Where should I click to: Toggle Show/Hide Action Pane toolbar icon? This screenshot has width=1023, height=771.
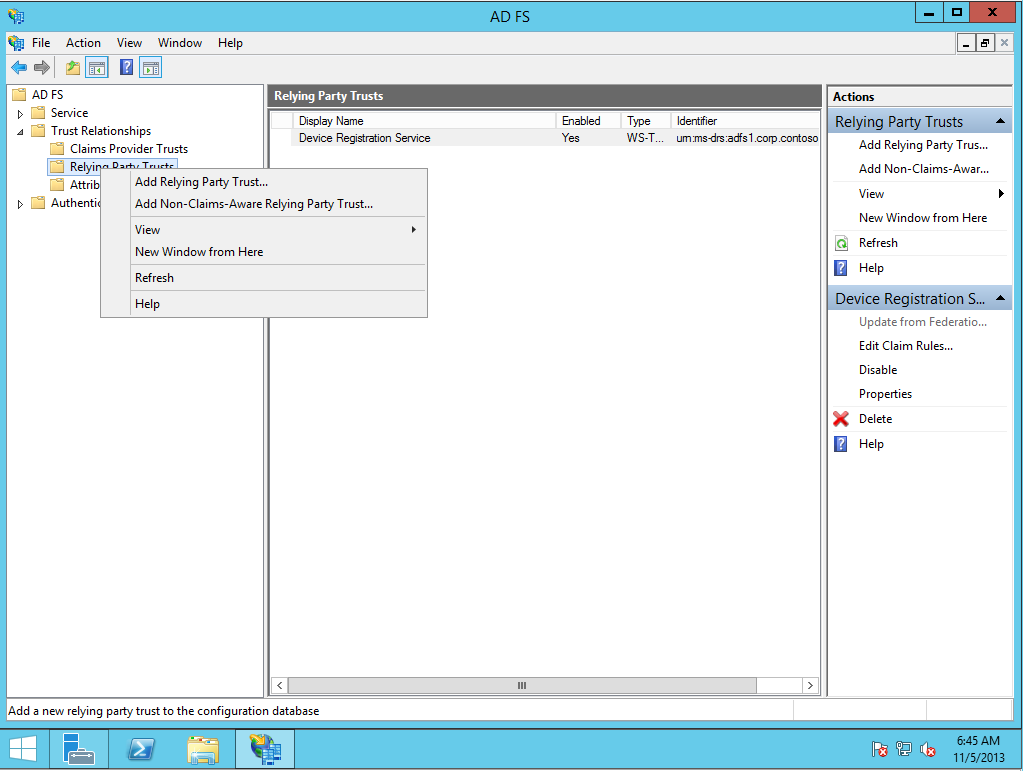151,68
